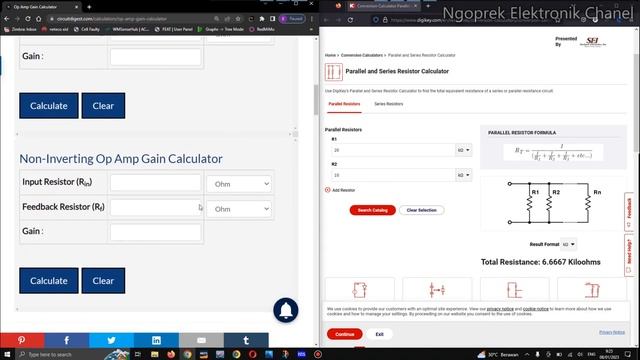Open a new tab in the Chrome window
This screenshot has height=360, width=640.
pos(89,7)
